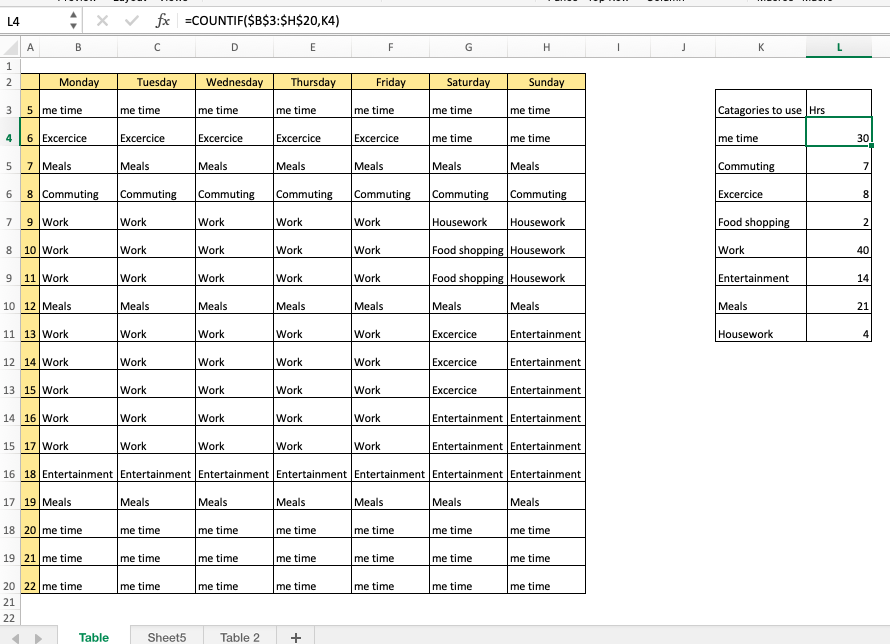Click the Work label in column K

761,244
